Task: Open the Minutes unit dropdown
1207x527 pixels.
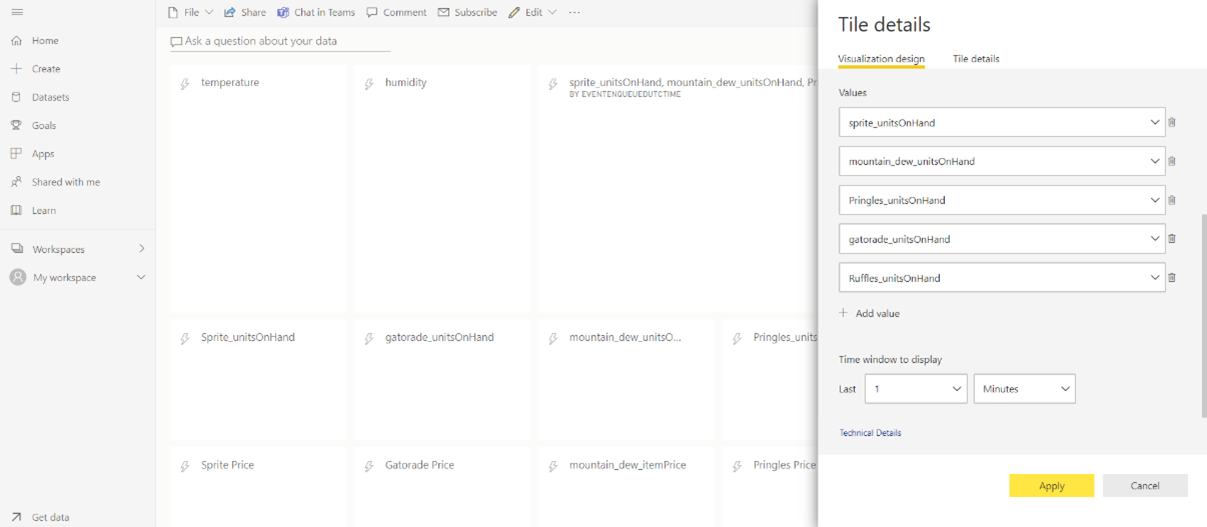Action: coord(1024,389)
